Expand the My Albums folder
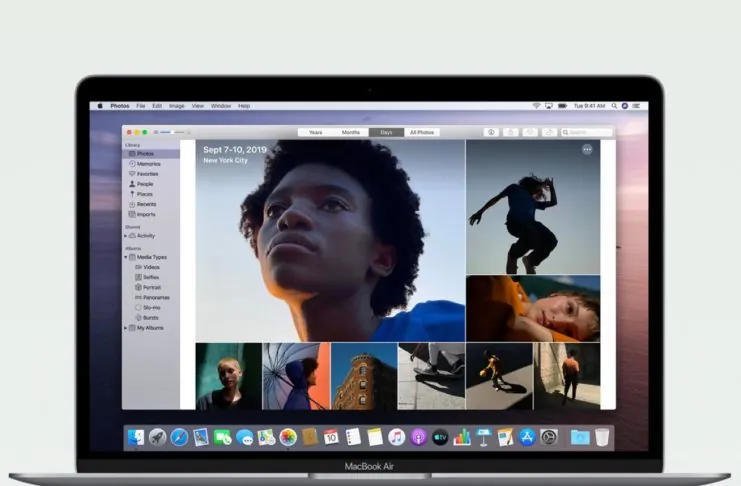The height and width of the screenshot is (486, 741). click(x=126, y=328)
